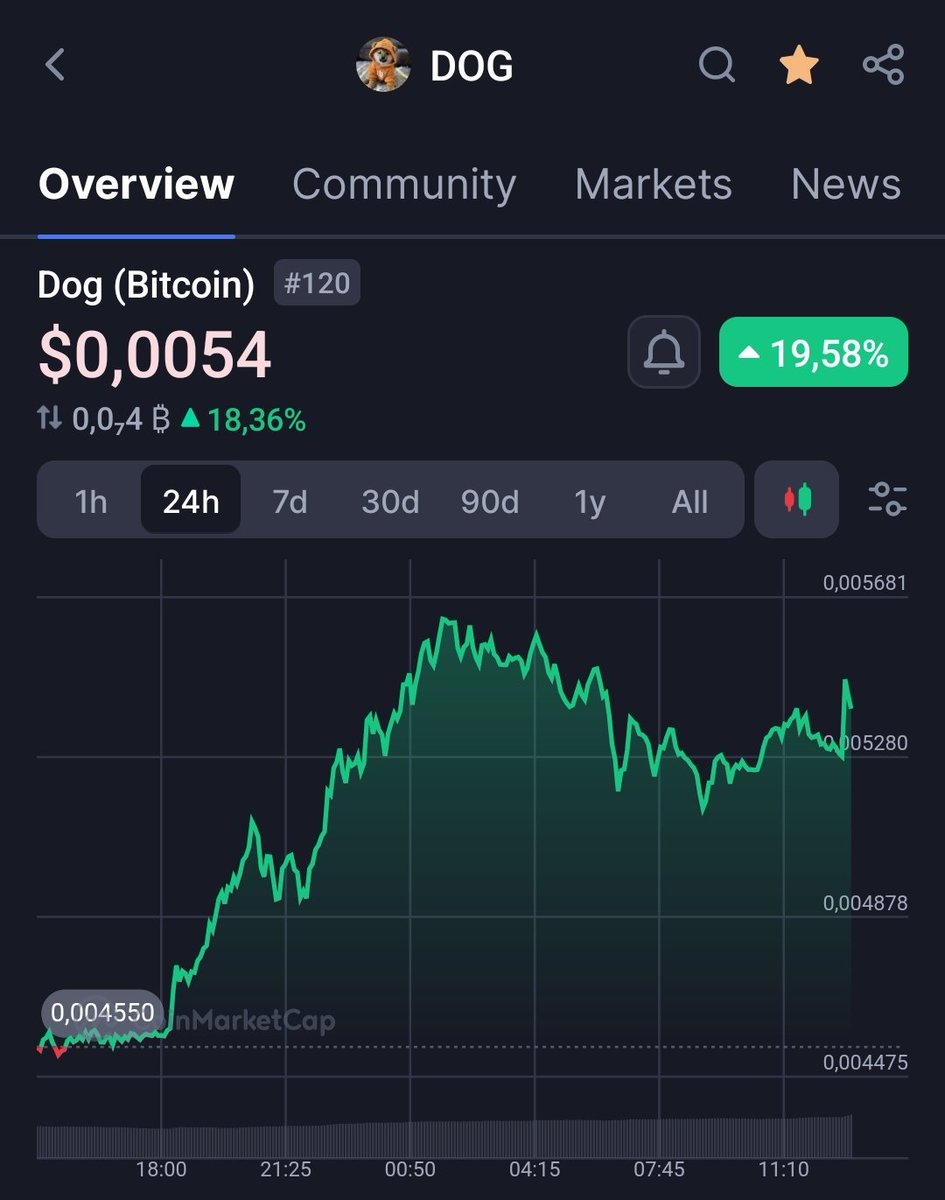This screenshot has height=1200, width=945.
Task: Click the 07:45 time axis label
Action: (659, 1169)
